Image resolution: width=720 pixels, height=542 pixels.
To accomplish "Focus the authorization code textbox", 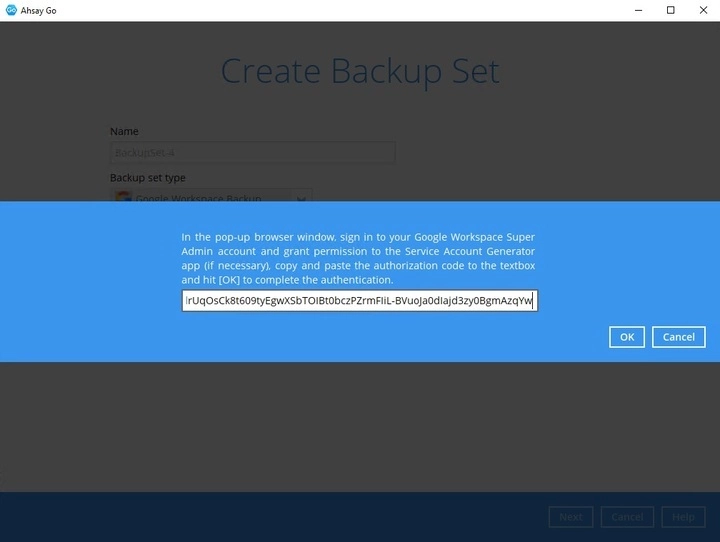I will click(360, 300).
